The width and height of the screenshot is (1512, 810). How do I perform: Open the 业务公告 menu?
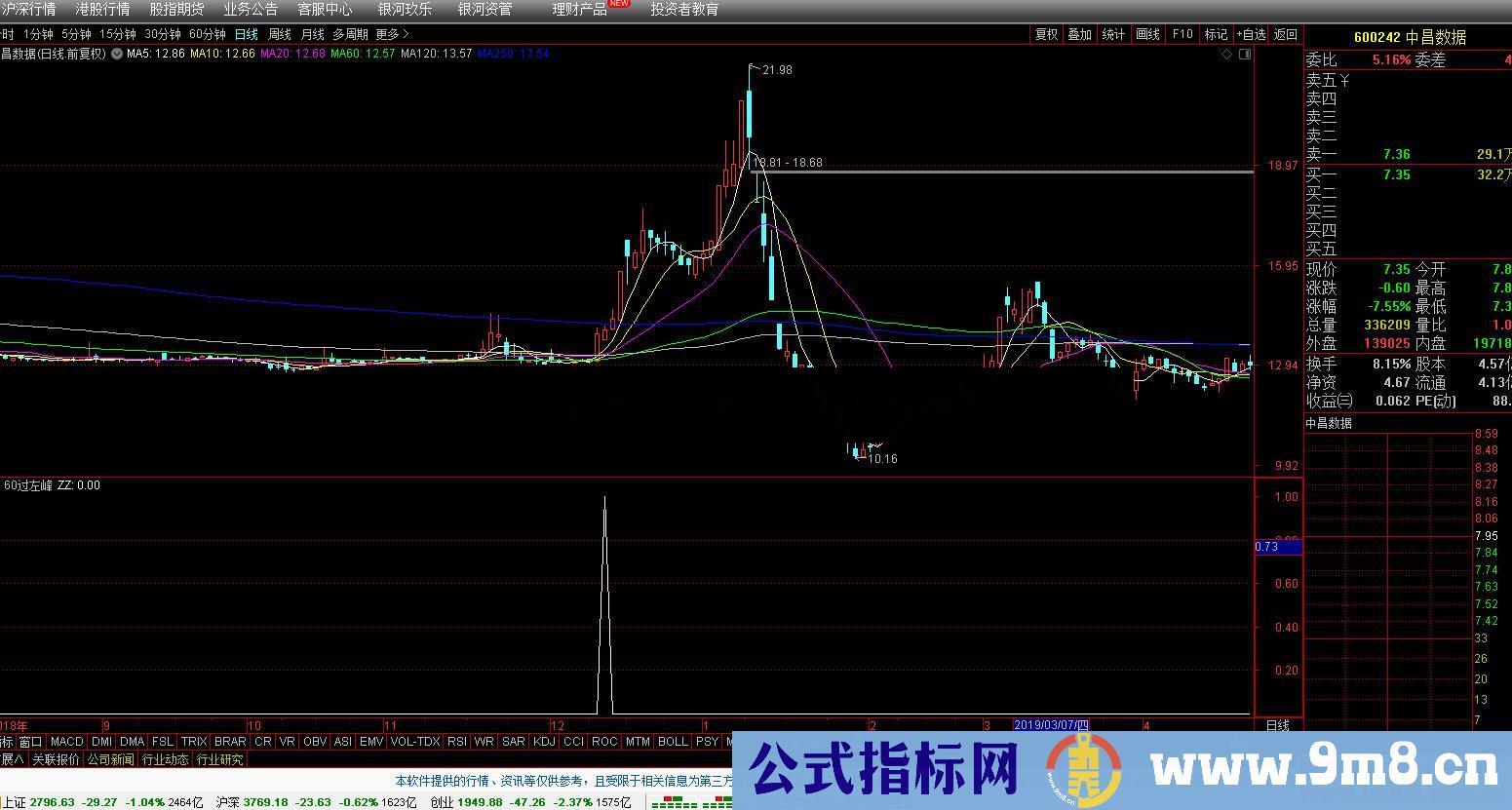pos(251,10)
